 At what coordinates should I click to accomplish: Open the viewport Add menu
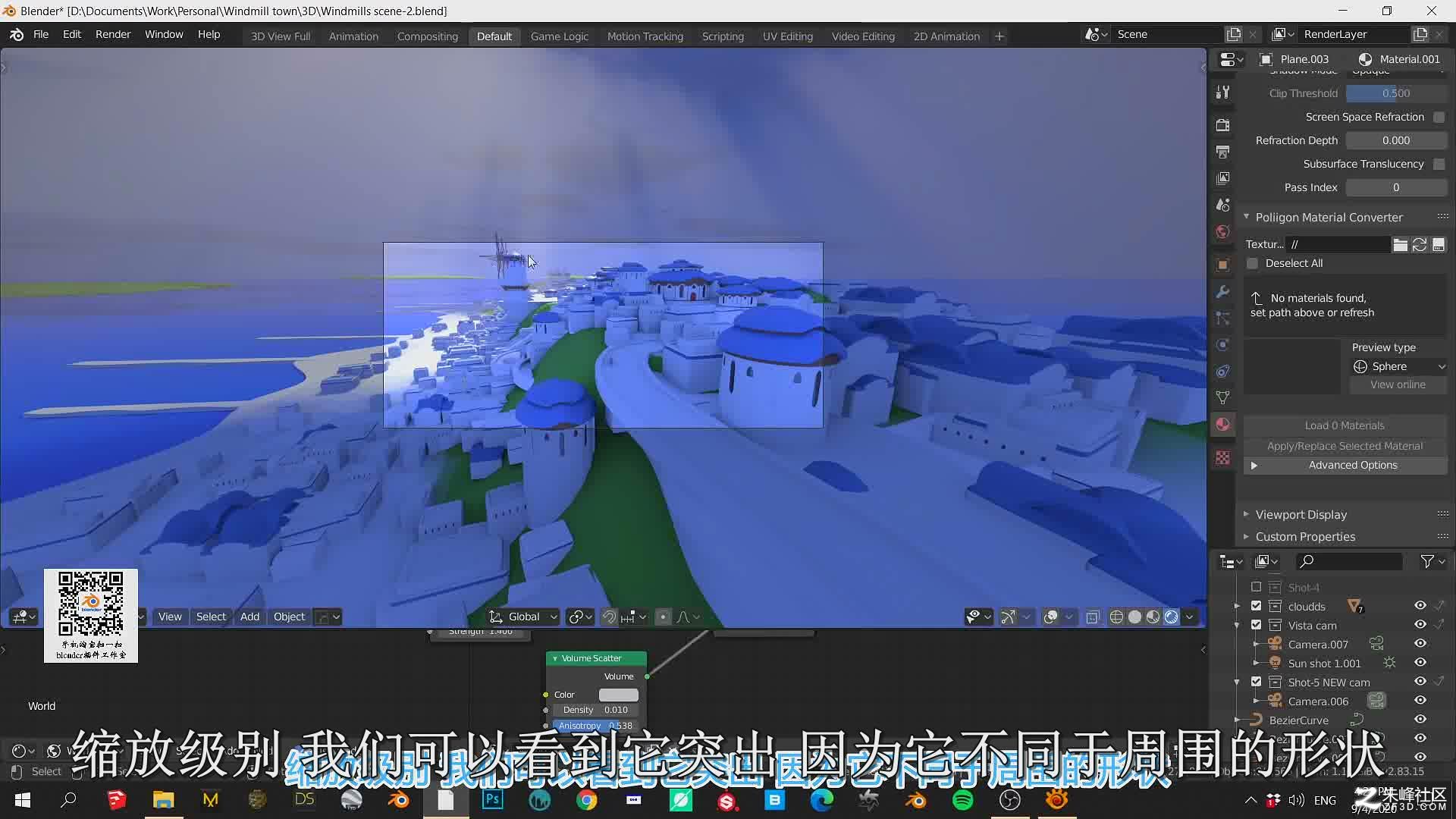pos(249,617)
